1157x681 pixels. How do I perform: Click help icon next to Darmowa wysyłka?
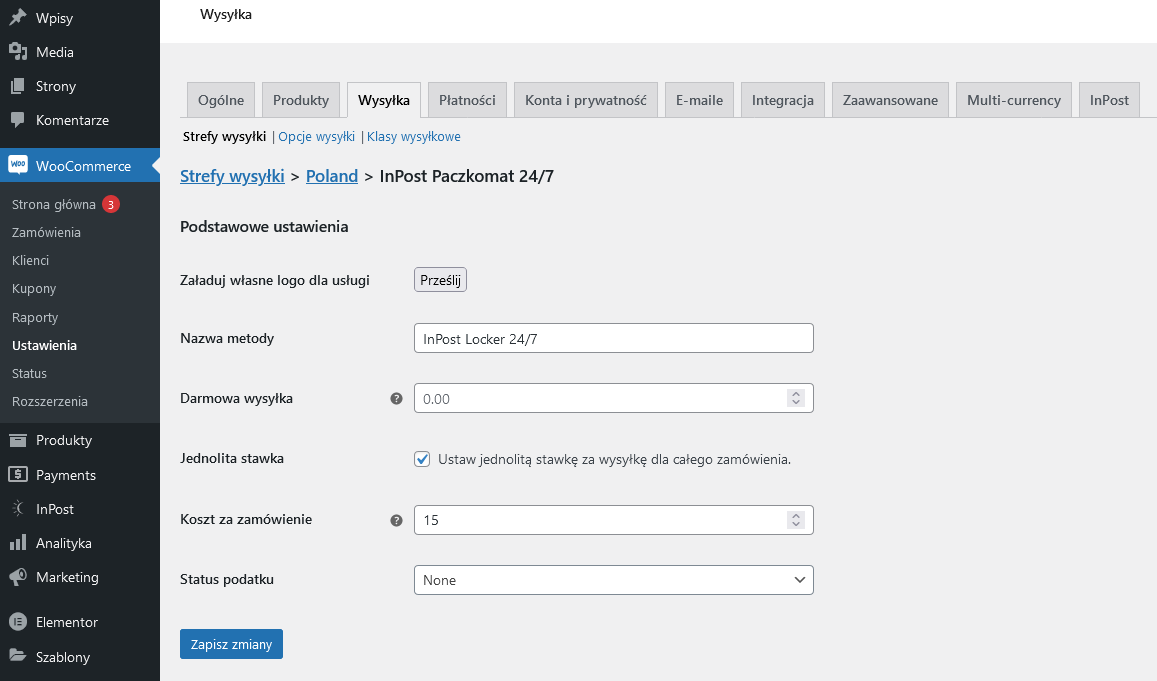(x=396, y=398)
